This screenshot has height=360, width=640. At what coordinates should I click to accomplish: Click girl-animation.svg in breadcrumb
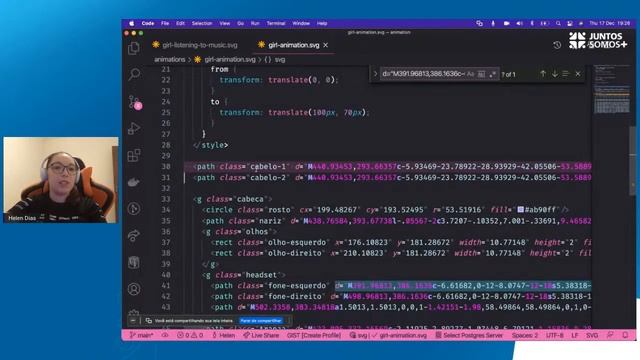click(x=229, y=60)
